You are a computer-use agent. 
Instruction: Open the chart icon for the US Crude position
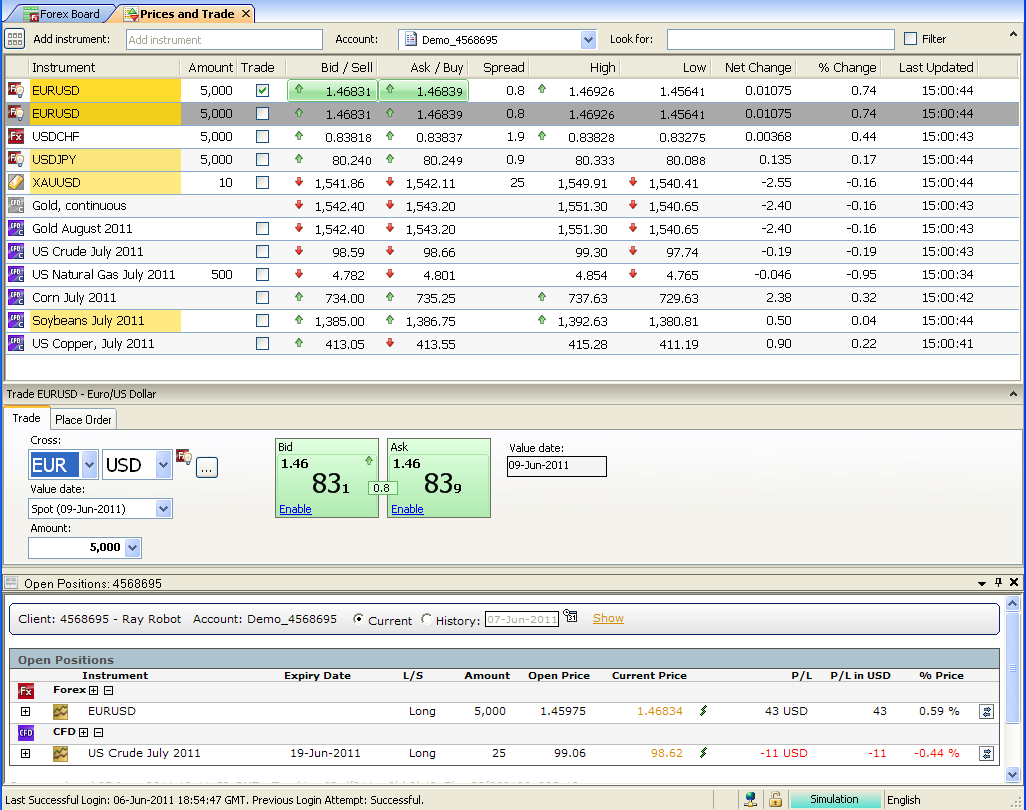click(x=60, y=754)
